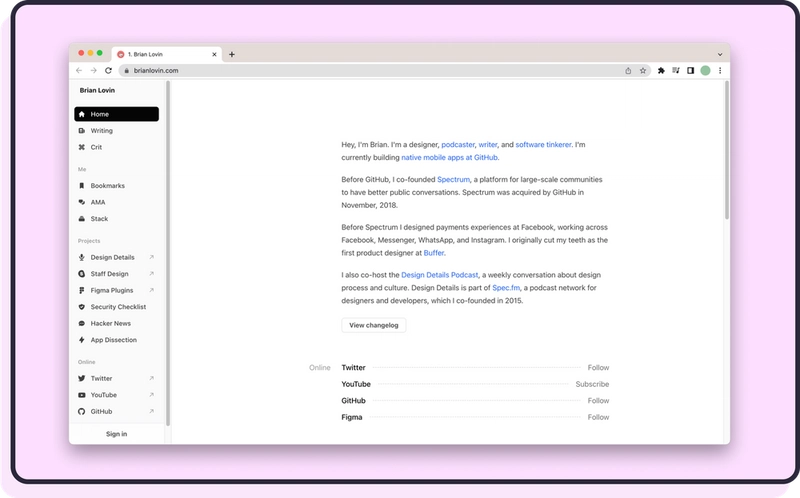Open the Spectrum link
Screen dimensions: 800x498
pos(453,180)
